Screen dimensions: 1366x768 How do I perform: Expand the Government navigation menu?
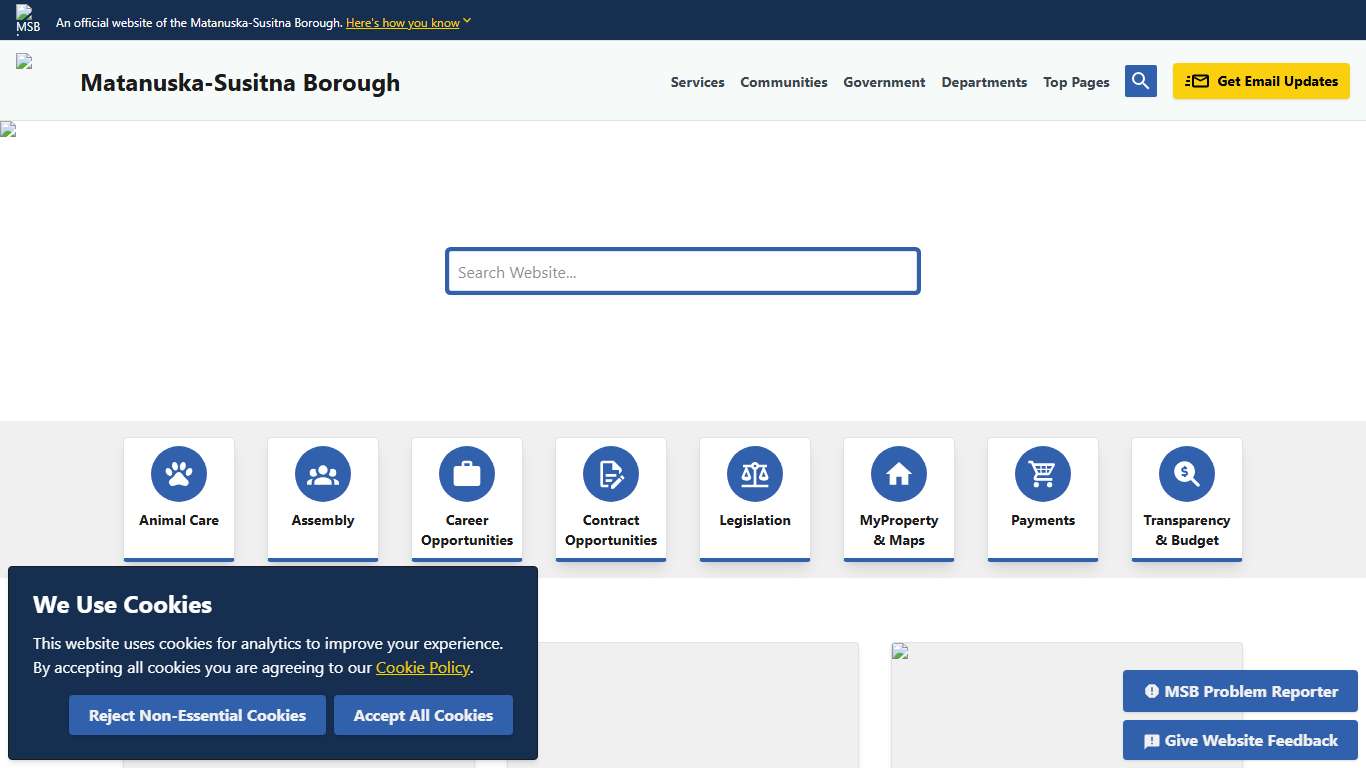tap(884, 82)
